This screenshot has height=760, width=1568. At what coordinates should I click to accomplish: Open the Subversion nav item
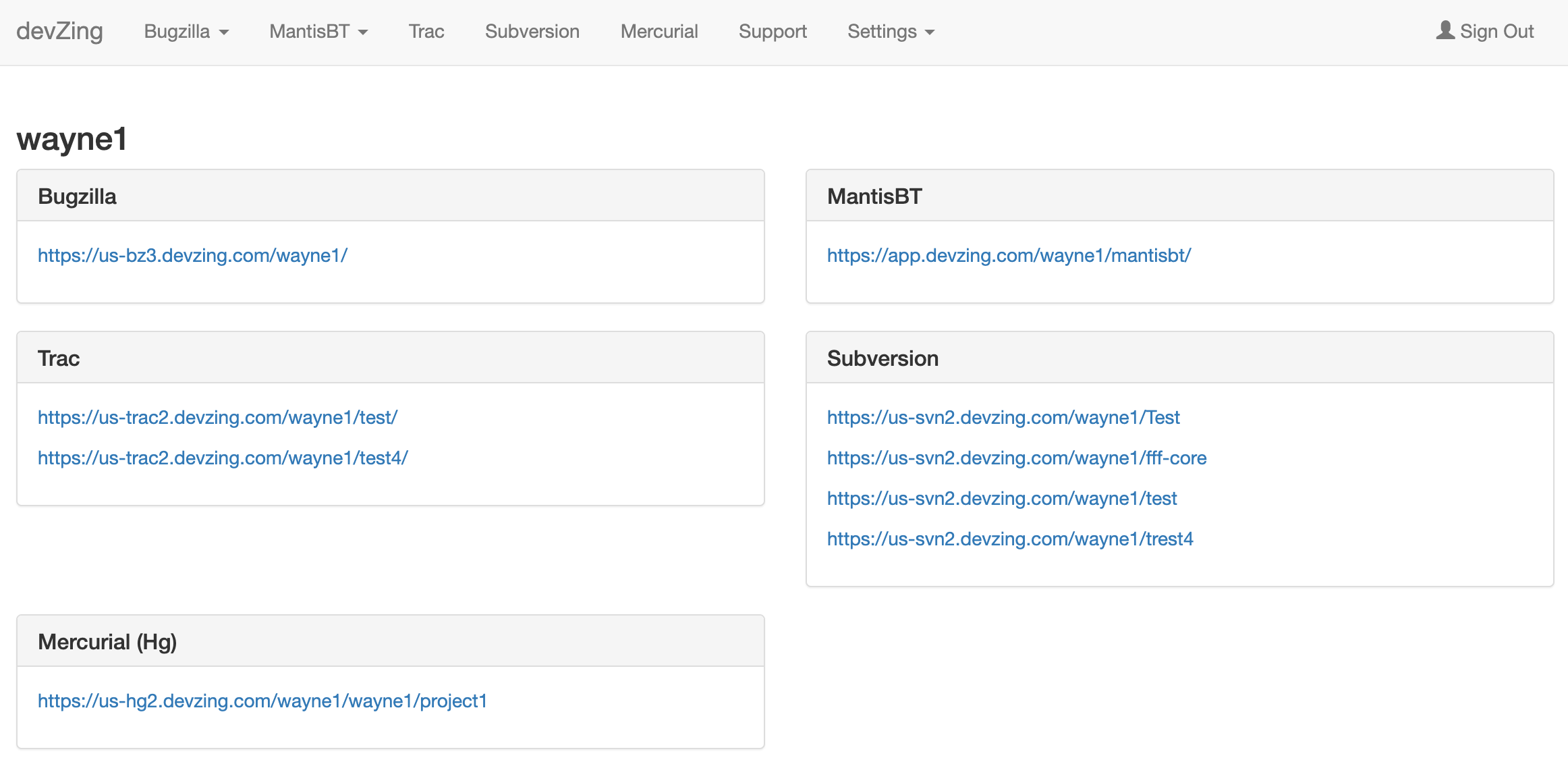(532, 32)
